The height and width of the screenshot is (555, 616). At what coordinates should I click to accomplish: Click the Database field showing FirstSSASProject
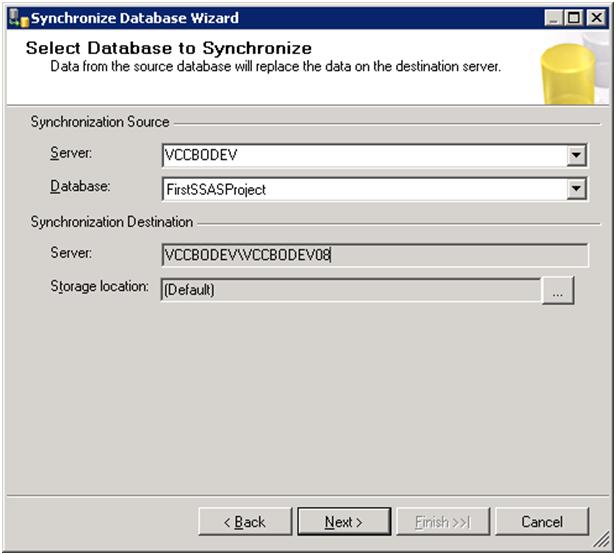pos(374,189)
